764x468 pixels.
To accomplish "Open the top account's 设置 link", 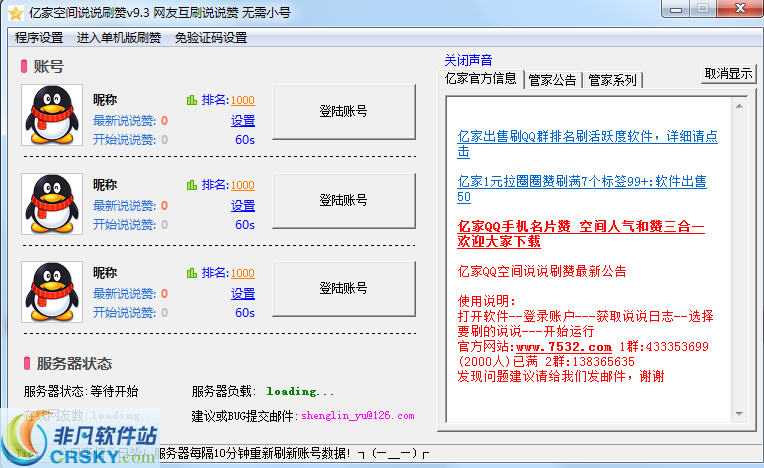I will click(243, 121).
